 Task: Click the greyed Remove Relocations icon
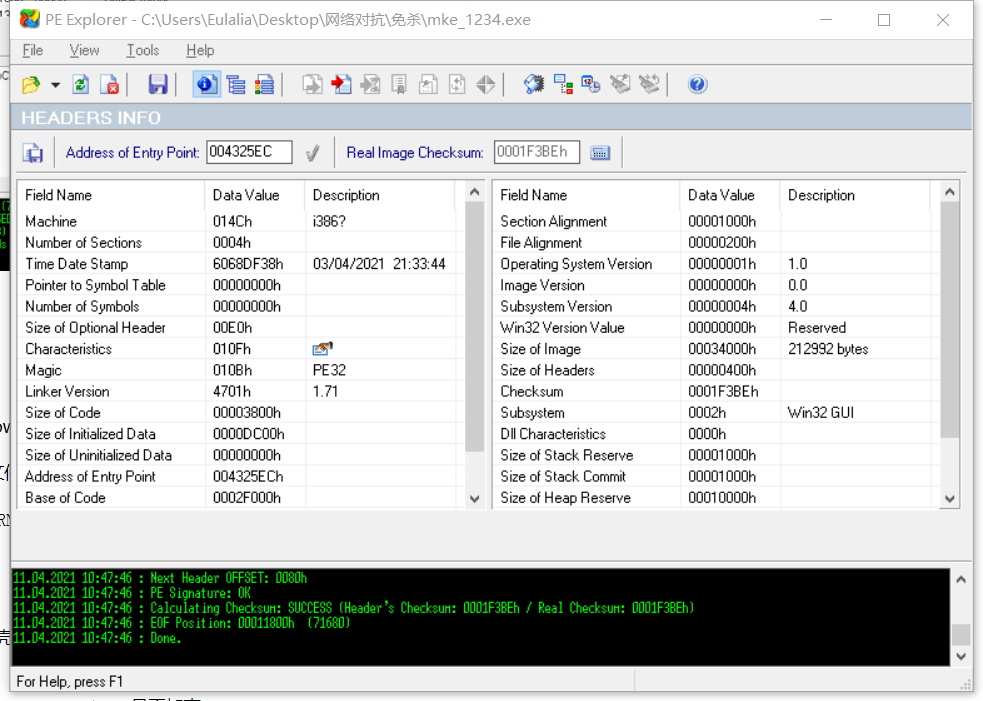pos(649,85)
